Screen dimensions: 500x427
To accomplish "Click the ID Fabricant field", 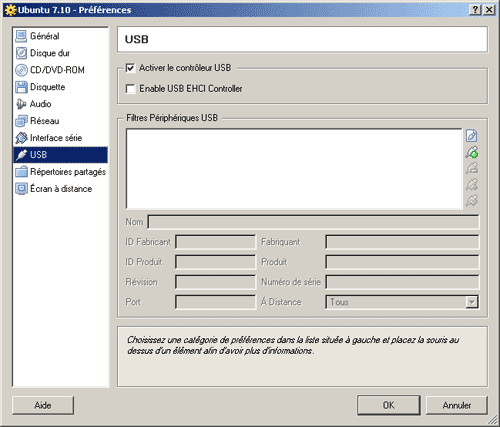I will [x=215, y=242].
